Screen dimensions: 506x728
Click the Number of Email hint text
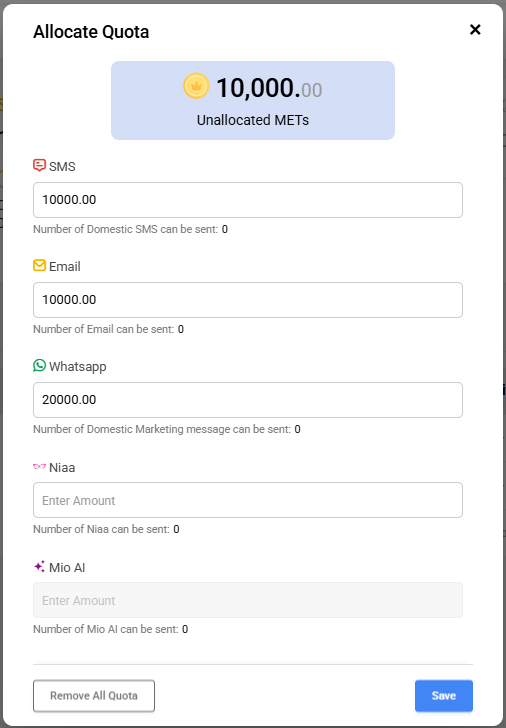(x=108, y=329)
